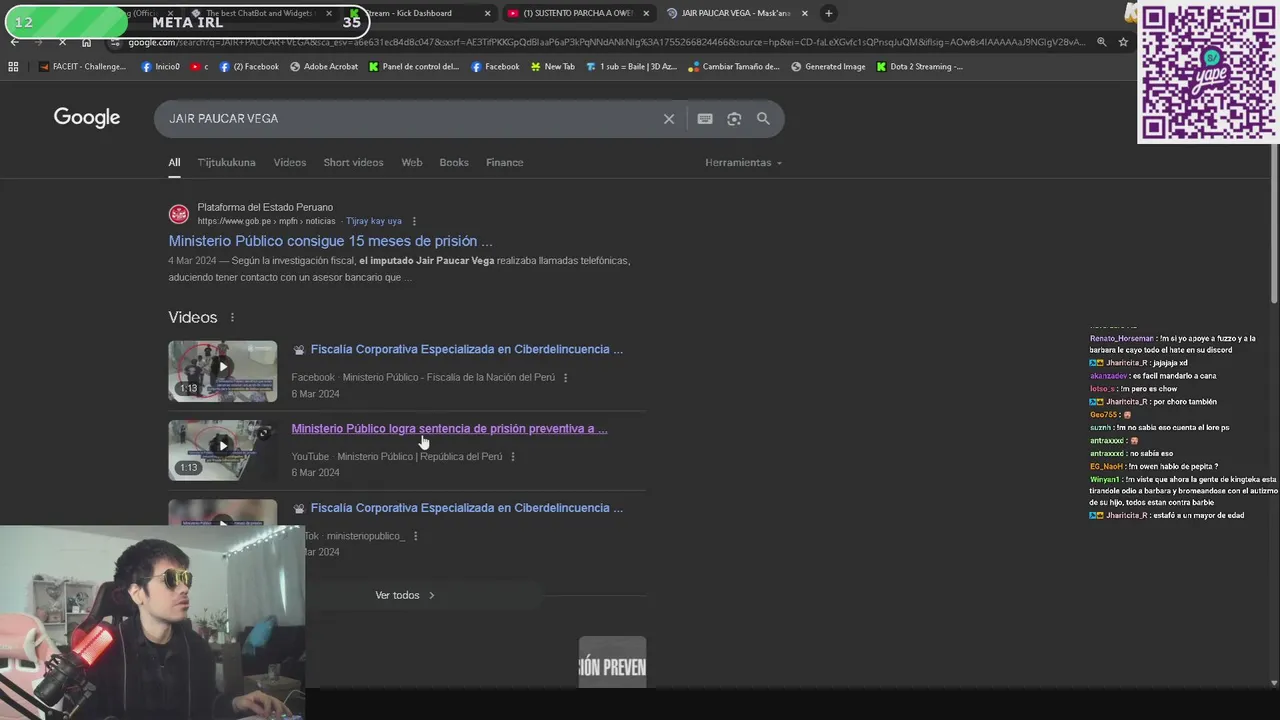The image size is (1280, 720).
Task: Open the Chrome apps grid in the bookmarks bar
Action: (x=13, y=67)
